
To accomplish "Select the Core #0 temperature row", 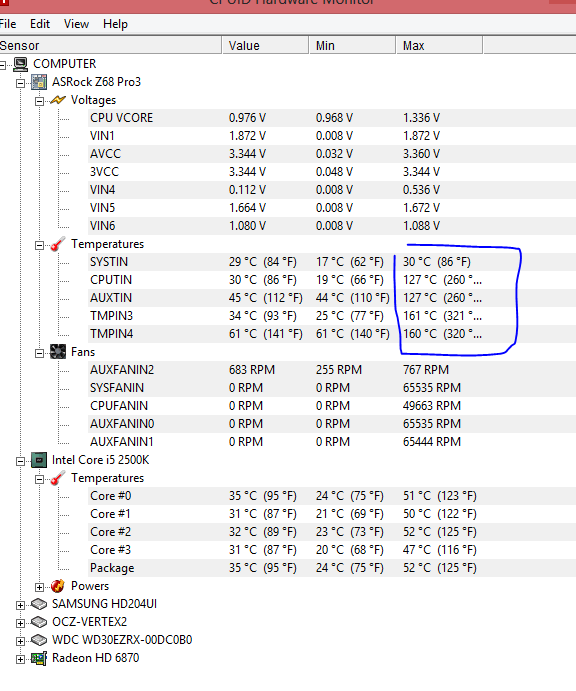I will [x=332, y=496].
